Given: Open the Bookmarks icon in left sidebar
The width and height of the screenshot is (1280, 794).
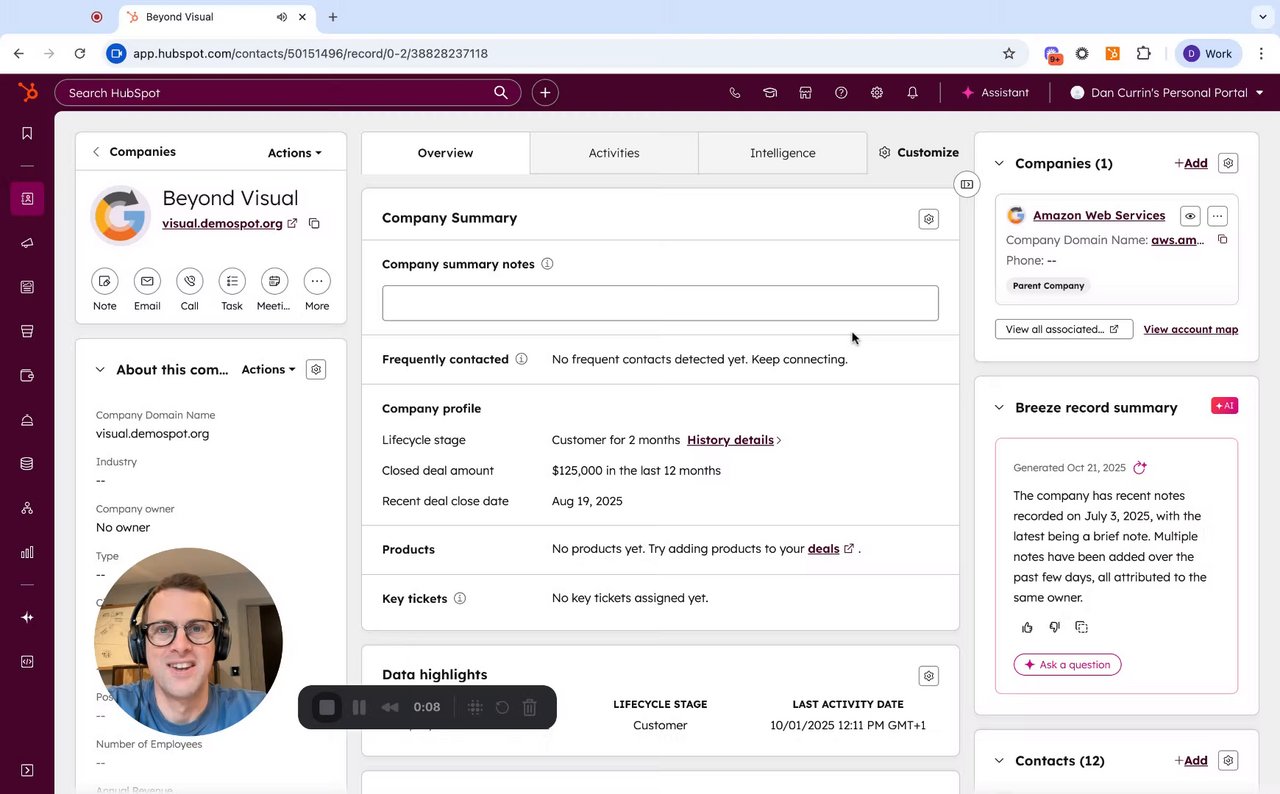Looking at the screenshot, I should click(27, 133).
